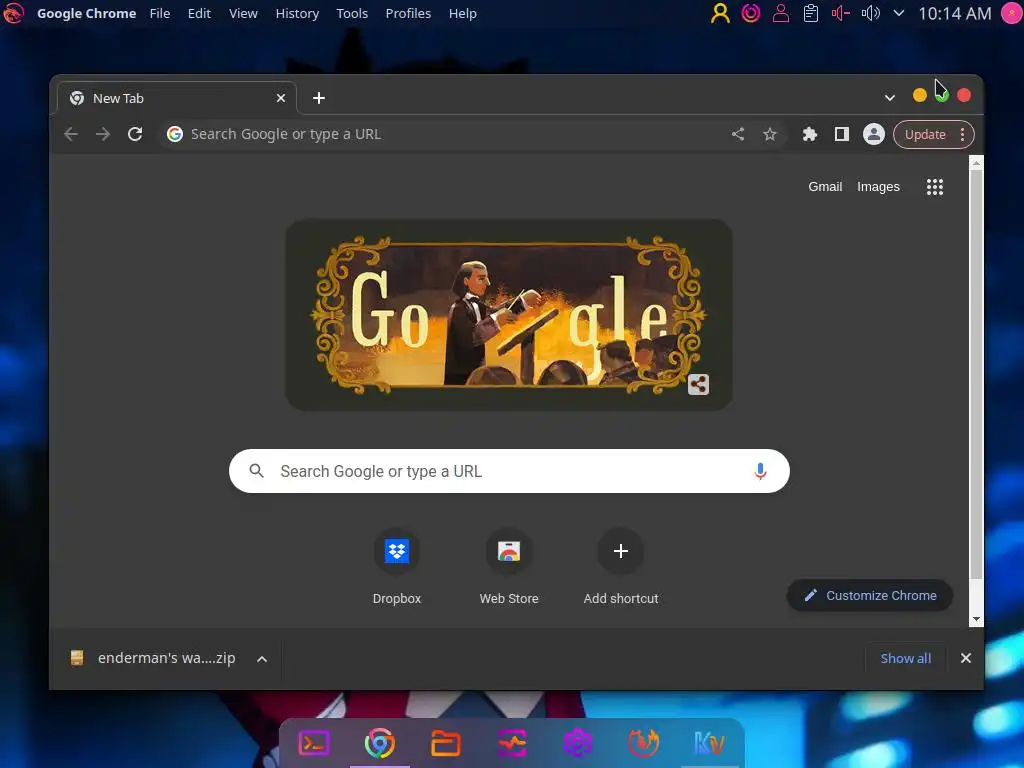
Task: Close the New Tab tab
Action: (x=281, y=98)
